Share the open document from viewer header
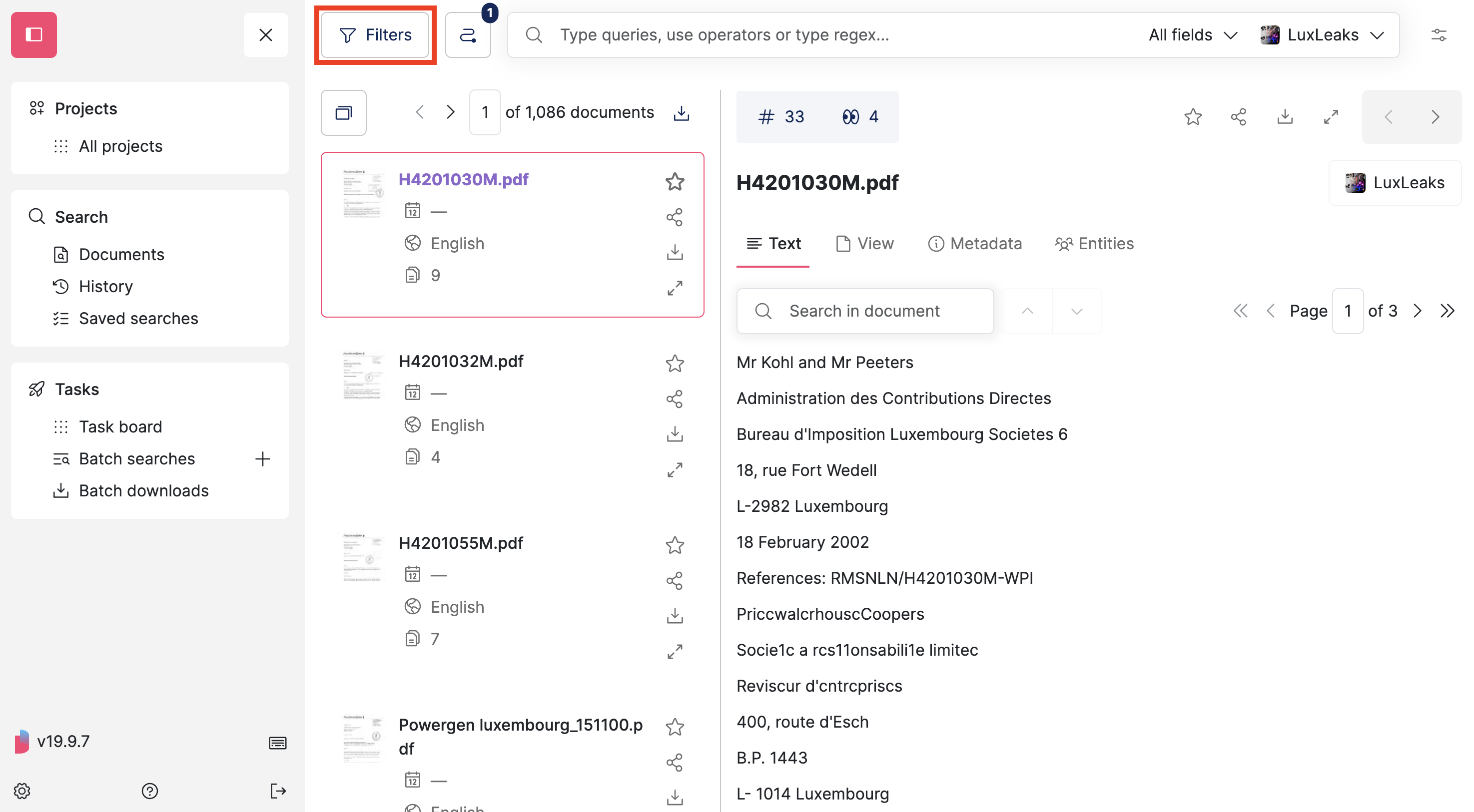The height and width of the screenshot is (812, 1474). coord(1238,117)
